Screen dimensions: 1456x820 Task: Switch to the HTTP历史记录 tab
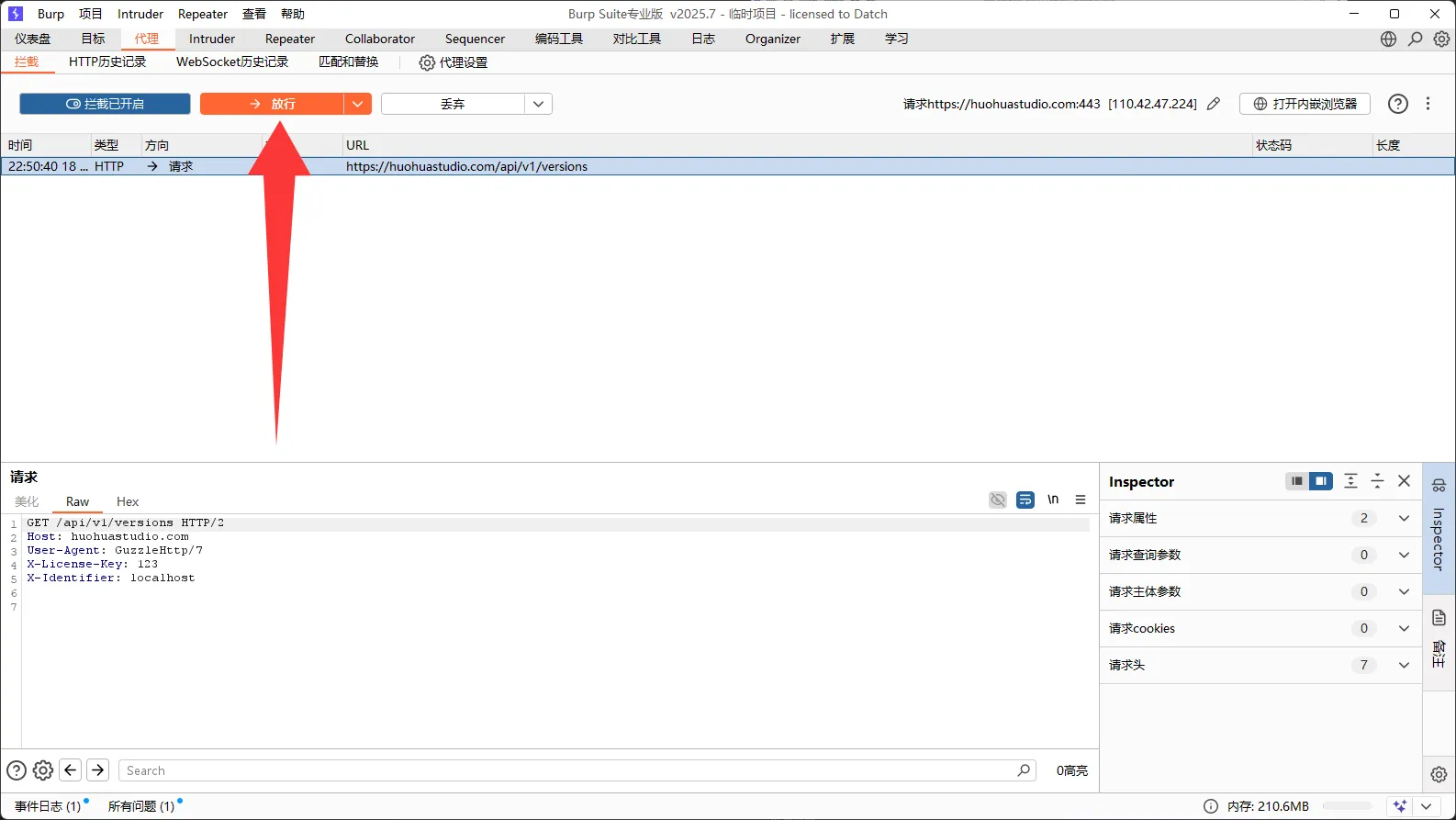[107, 62]
